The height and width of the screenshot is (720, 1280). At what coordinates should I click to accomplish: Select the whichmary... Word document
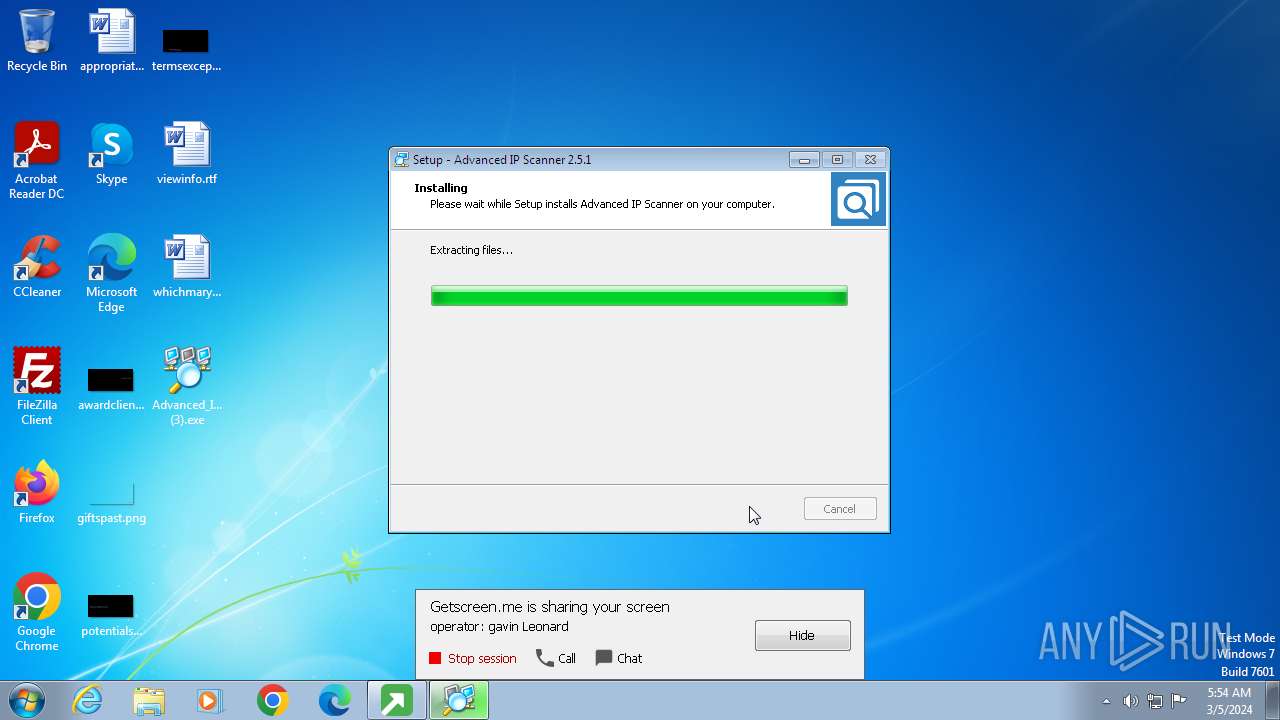point(186,266)
